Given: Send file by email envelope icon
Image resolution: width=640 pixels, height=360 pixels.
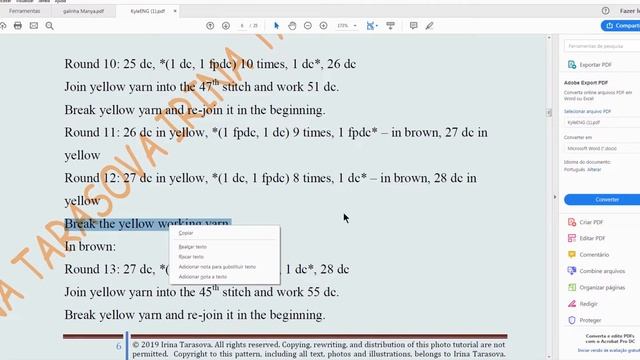Looking at the screenshot, I should [x=33, y=26].
